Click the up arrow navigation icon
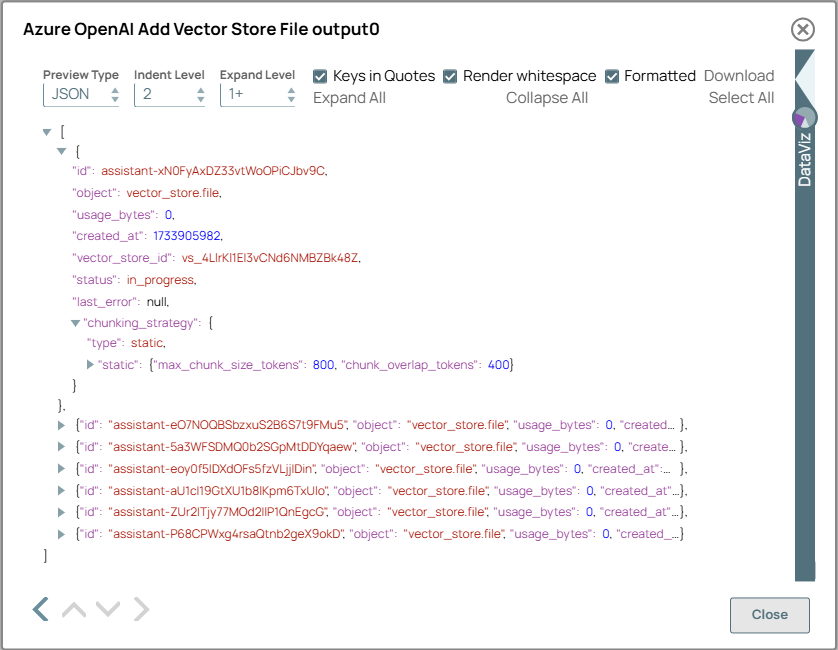This screenshot has height=650, width=838. coord(73,609)
